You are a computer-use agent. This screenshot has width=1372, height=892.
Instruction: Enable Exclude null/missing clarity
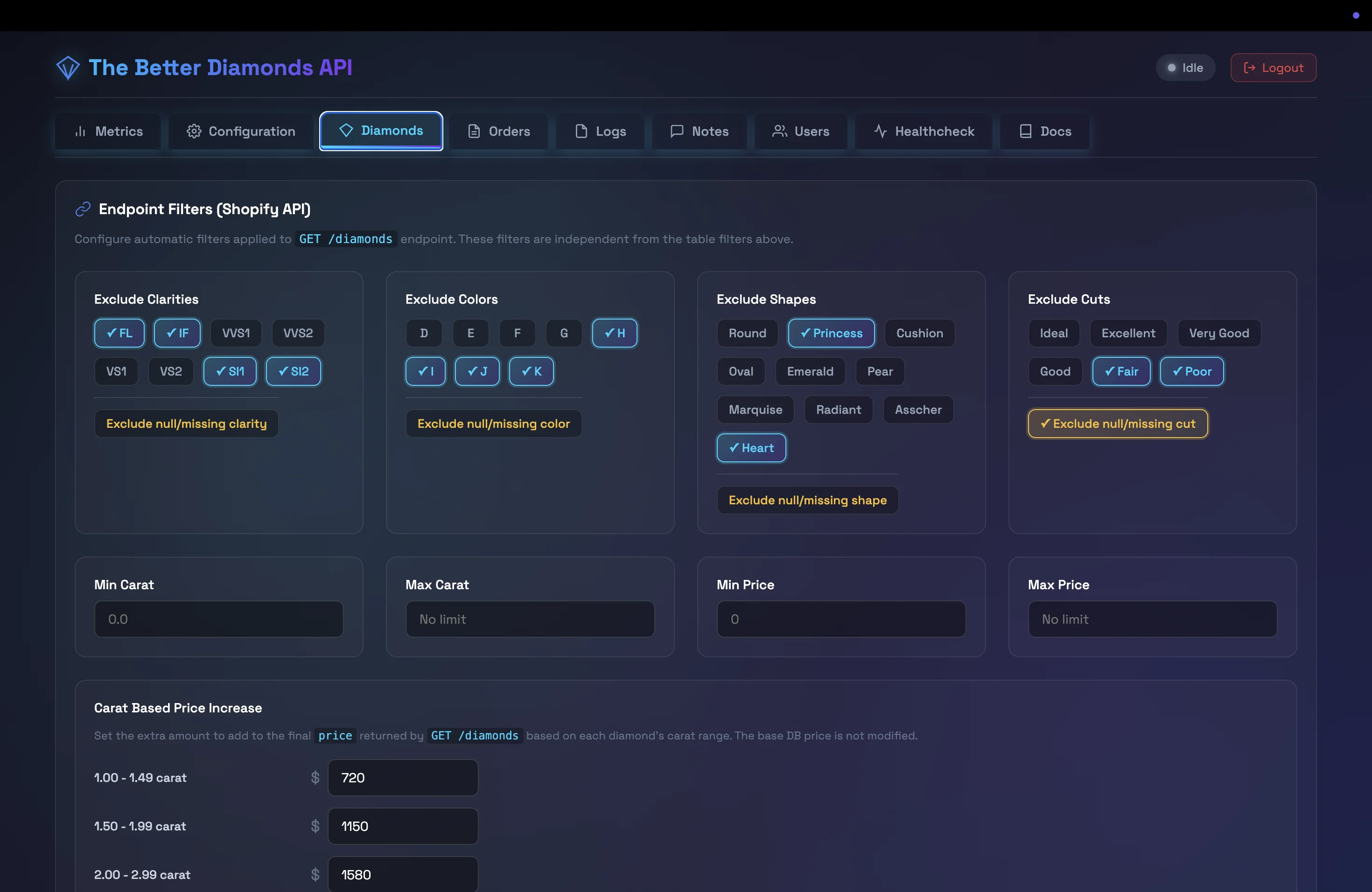tap(186, 424)
